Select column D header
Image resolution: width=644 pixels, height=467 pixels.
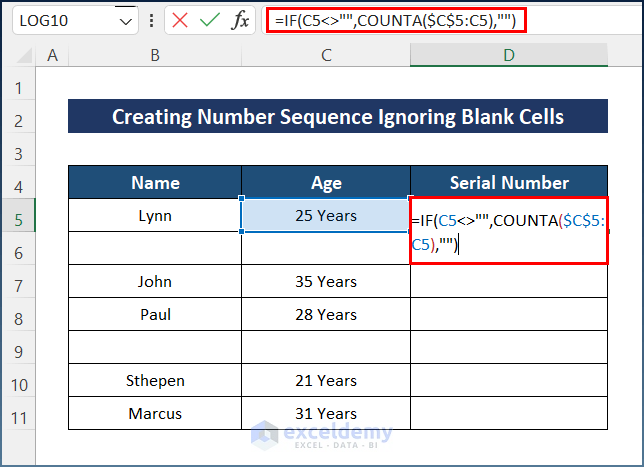(509, 55)
